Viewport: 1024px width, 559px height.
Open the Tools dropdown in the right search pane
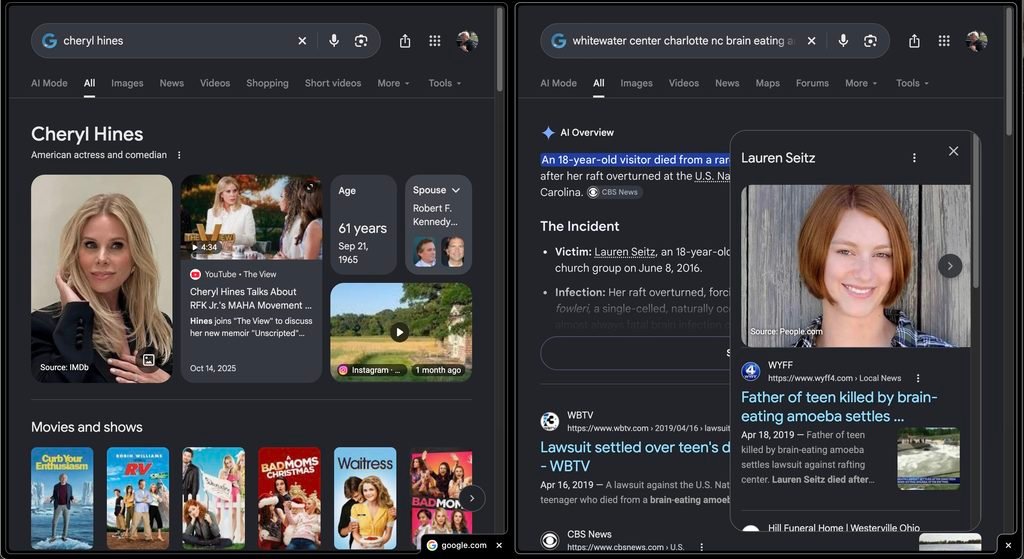(x=912, y=83)
